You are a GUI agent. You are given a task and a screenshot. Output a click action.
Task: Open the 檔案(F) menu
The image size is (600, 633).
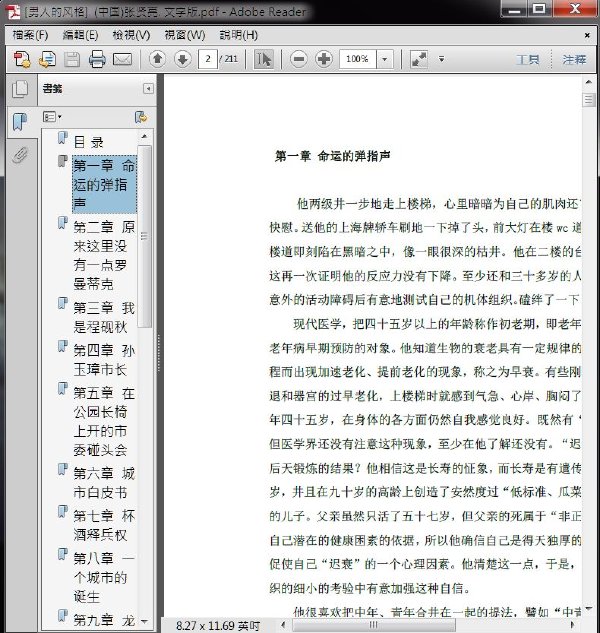30,35
